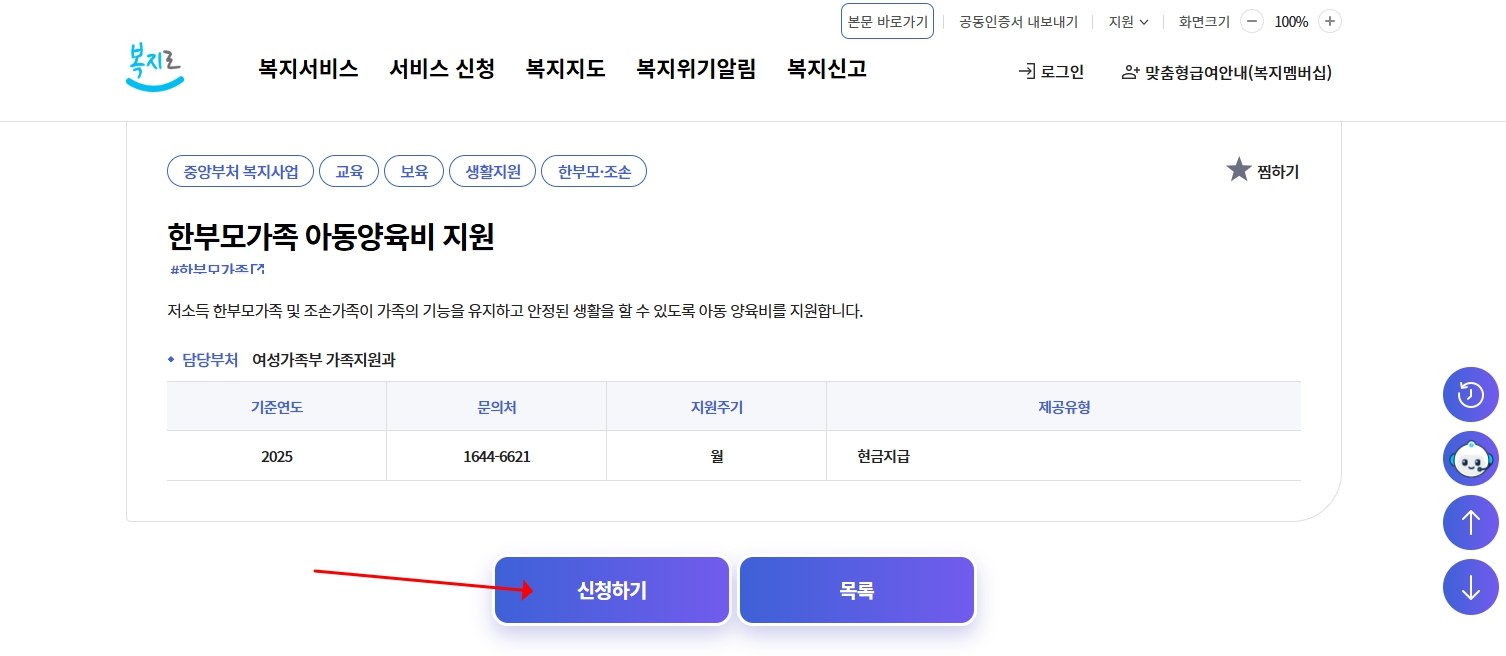Click the minus icon to decrease 화면크기

pyautogui.click(x=1251, y=21)
